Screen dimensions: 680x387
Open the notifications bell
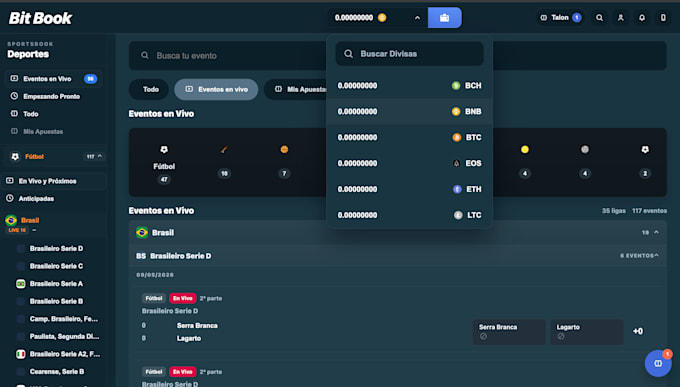click(642, 18)
